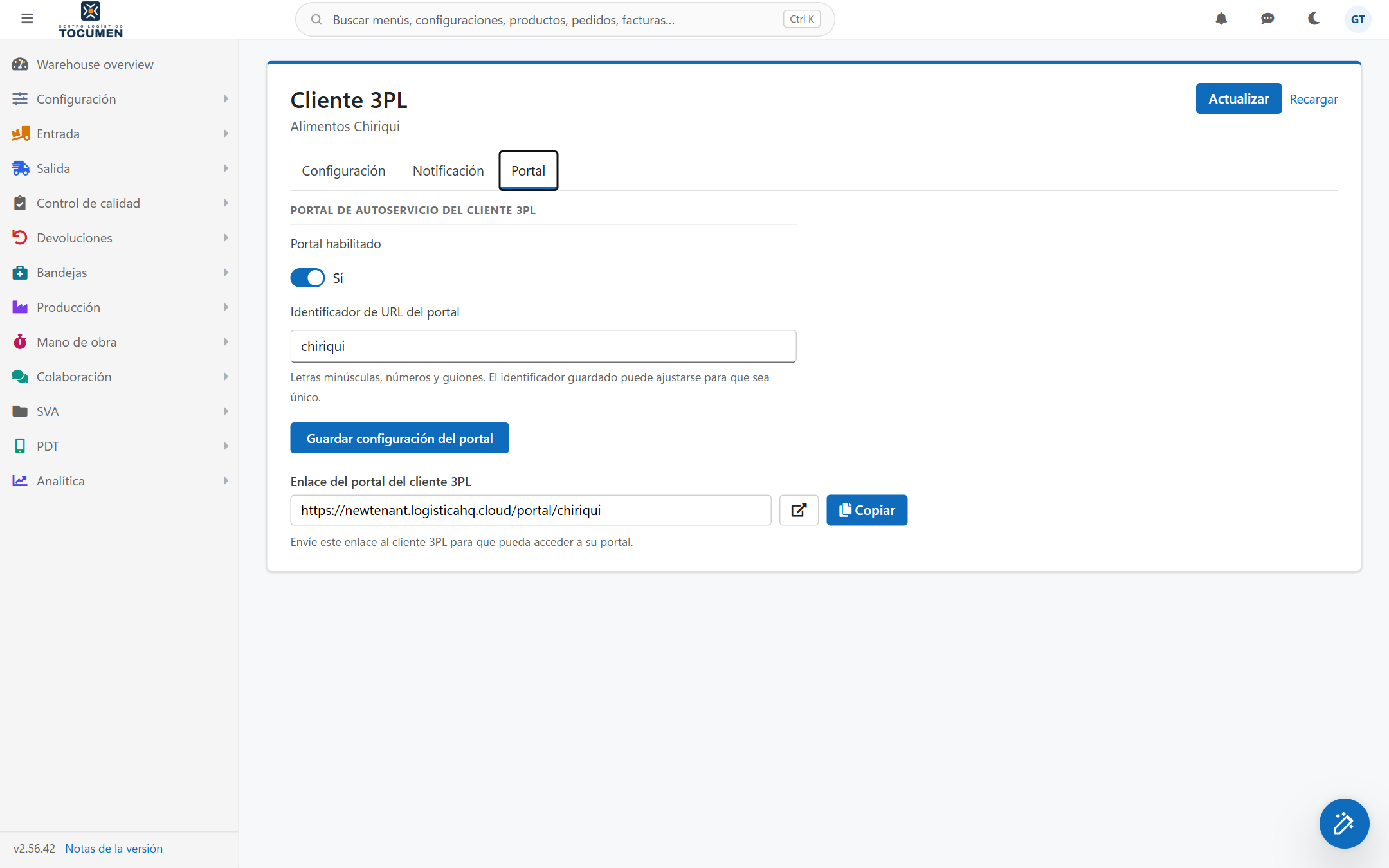Image resolution: width=1389 pixels, height=868 pixels.
Task: Click the portal URL identifier field
Action: 543,346
